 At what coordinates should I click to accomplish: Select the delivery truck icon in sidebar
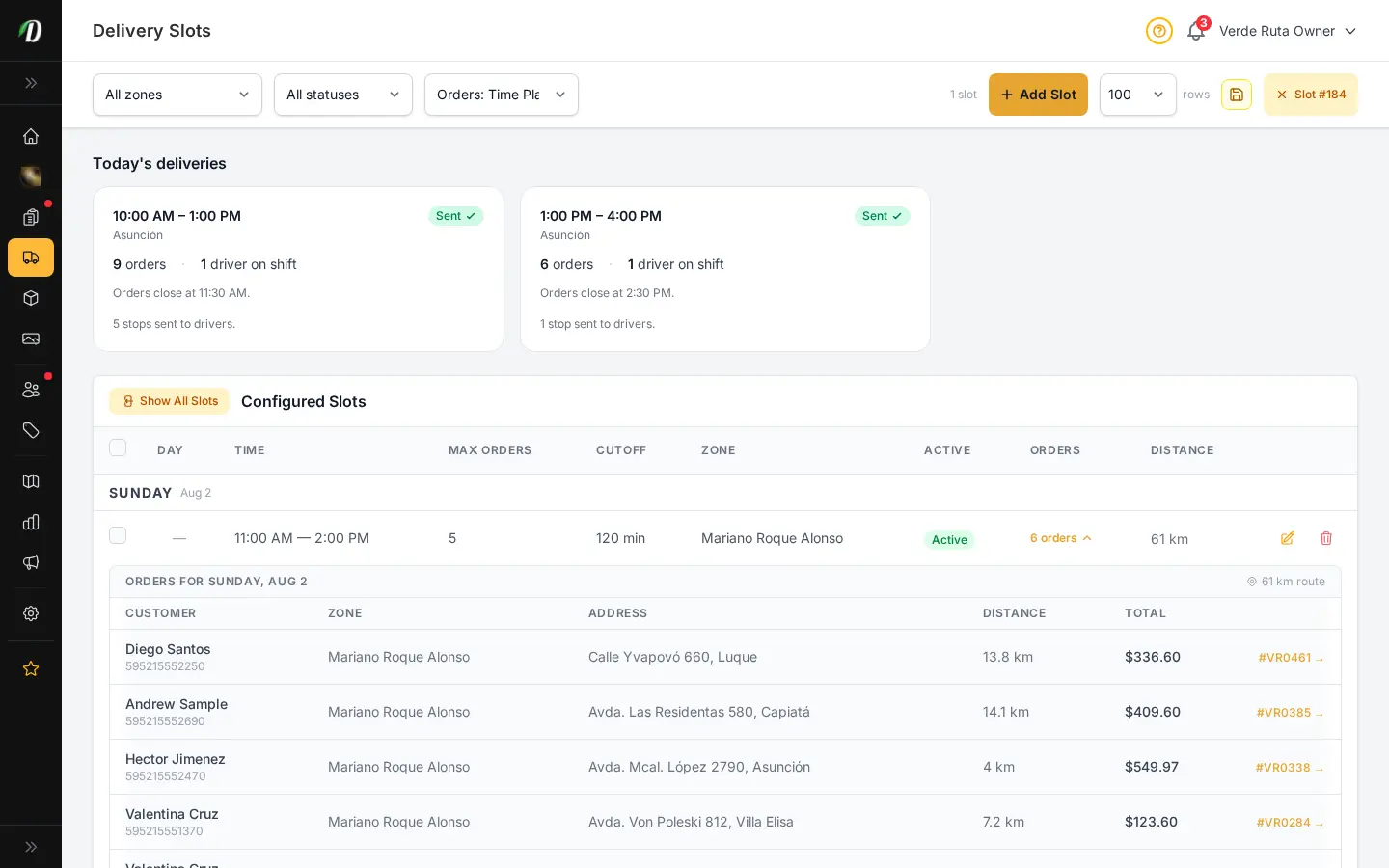(x=31, y=258)
